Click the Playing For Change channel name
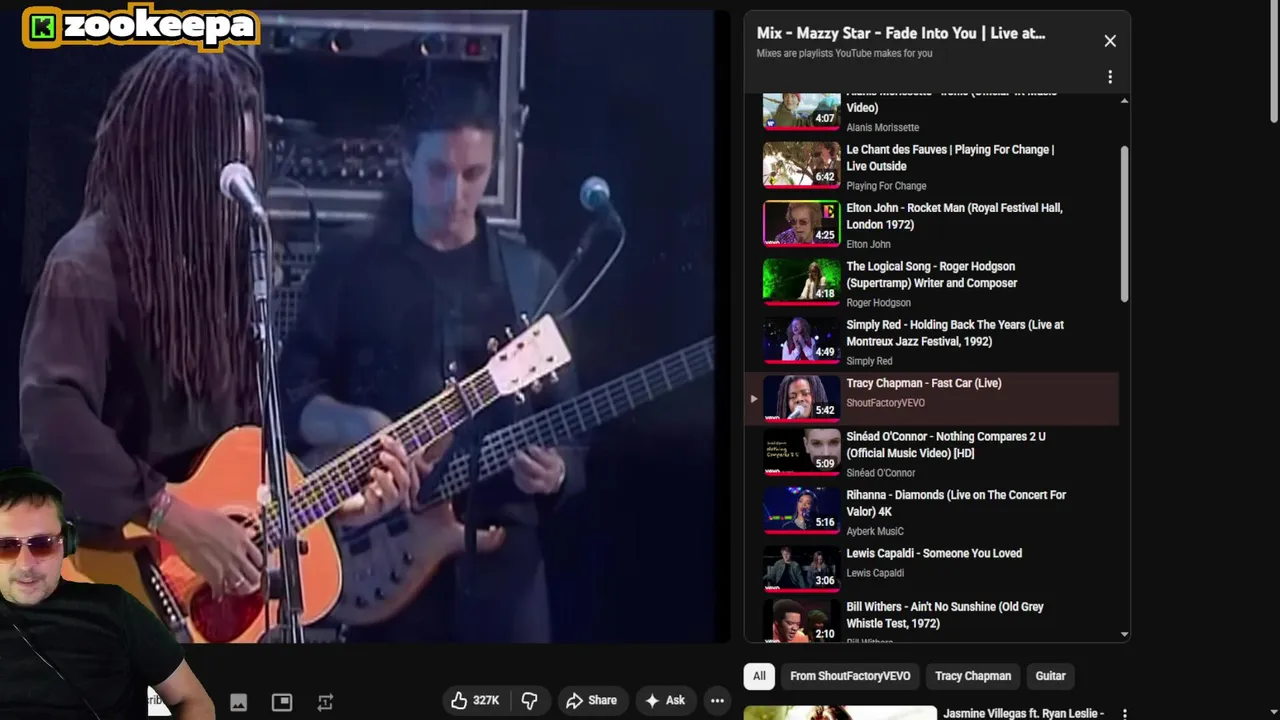 coord(886,186)
